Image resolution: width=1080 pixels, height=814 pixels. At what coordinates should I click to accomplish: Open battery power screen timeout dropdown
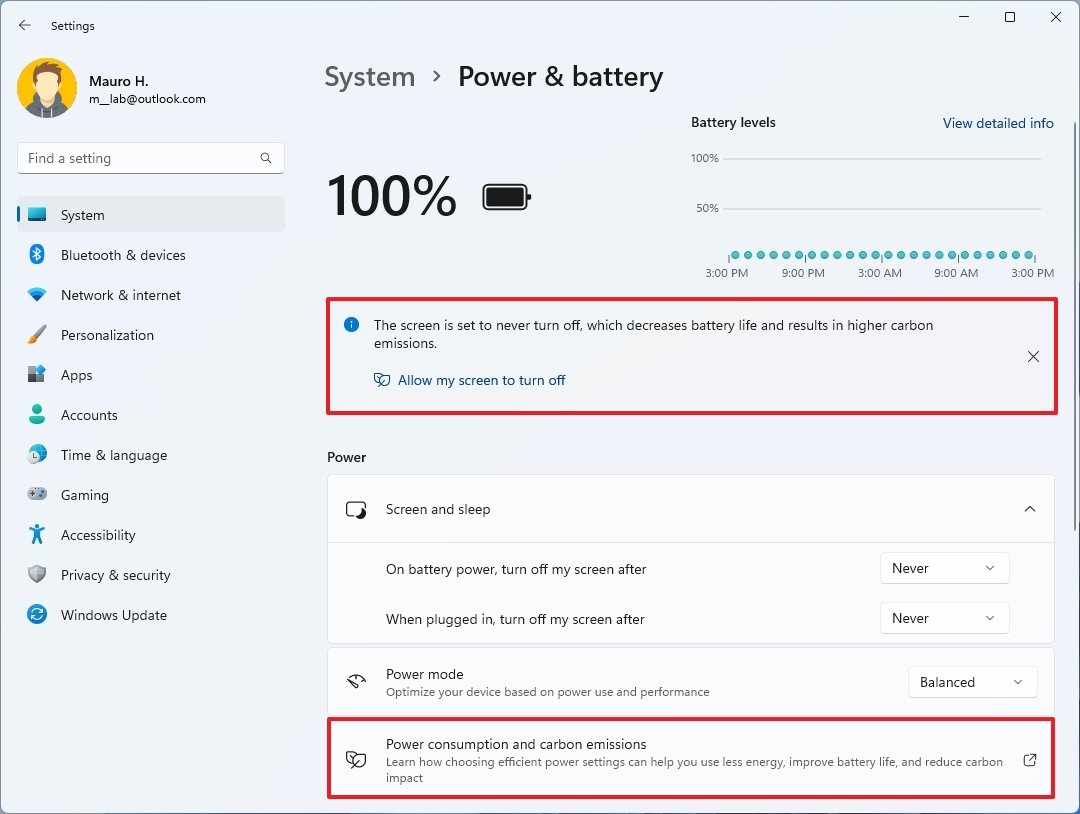pyautogui.click(x=944, y=568)
